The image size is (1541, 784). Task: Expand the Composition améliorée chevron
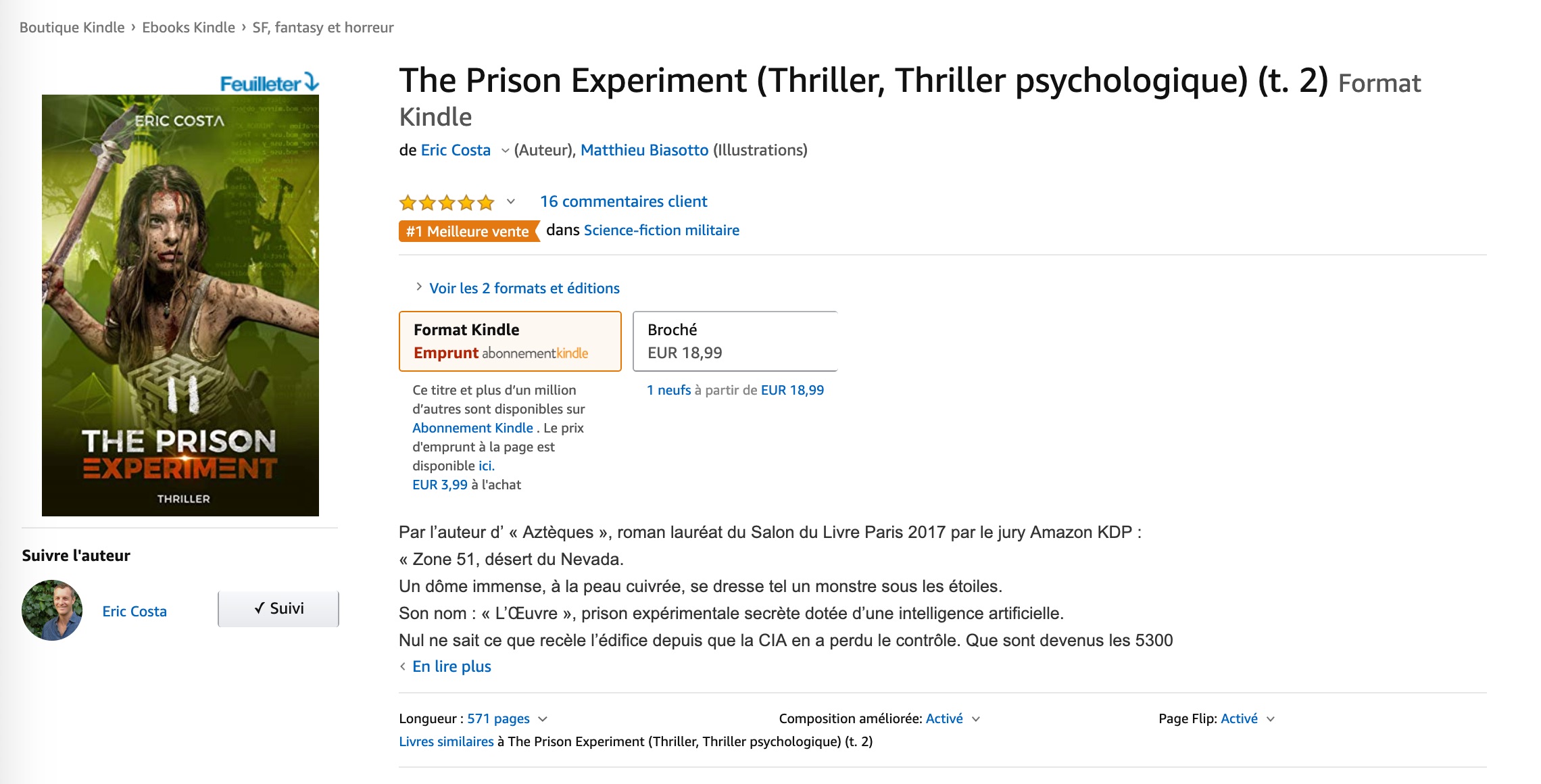coord(976,719)
